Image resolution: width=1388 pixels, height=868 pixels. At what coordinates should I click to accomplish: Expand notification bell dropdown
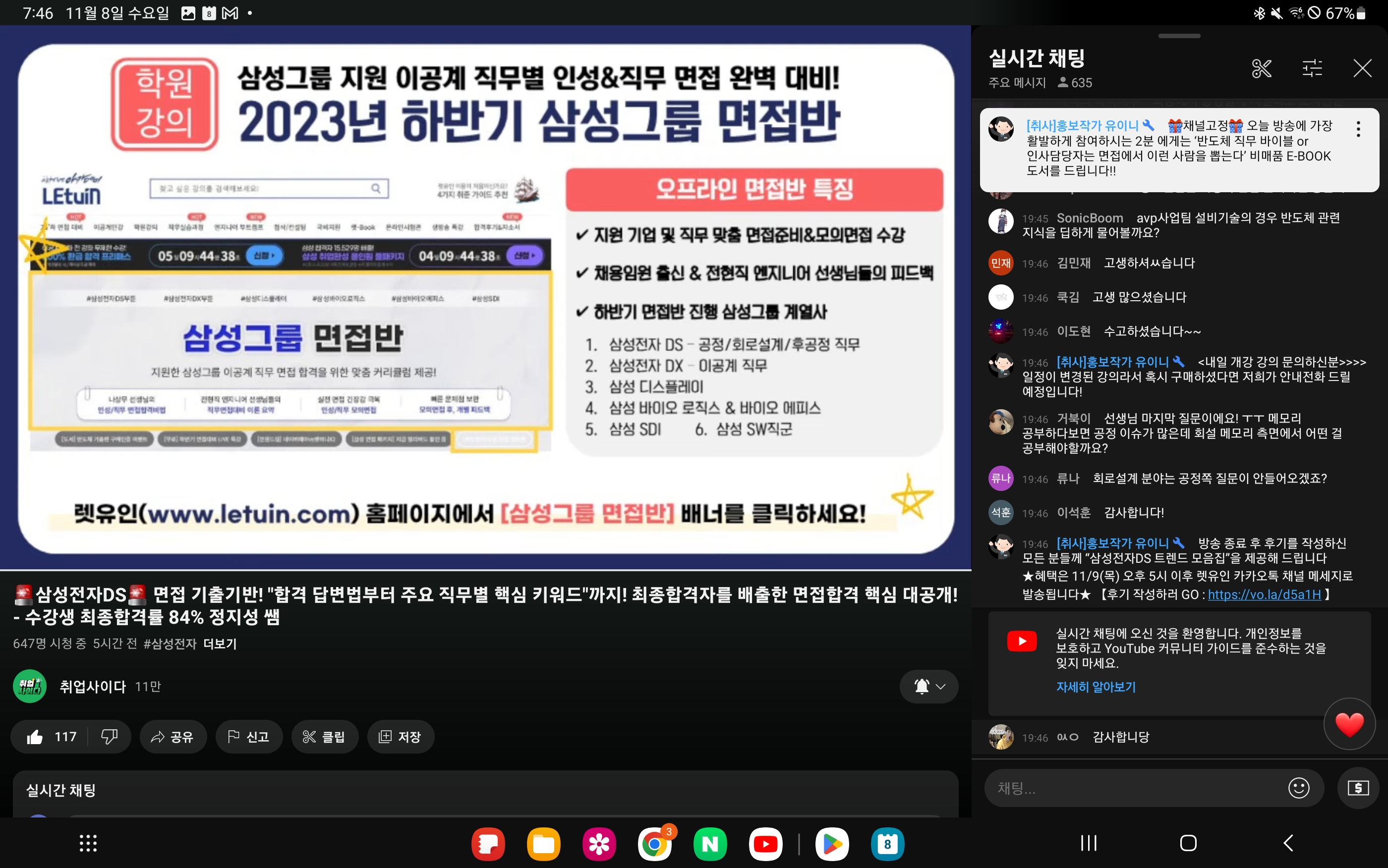tap(928, 686)
